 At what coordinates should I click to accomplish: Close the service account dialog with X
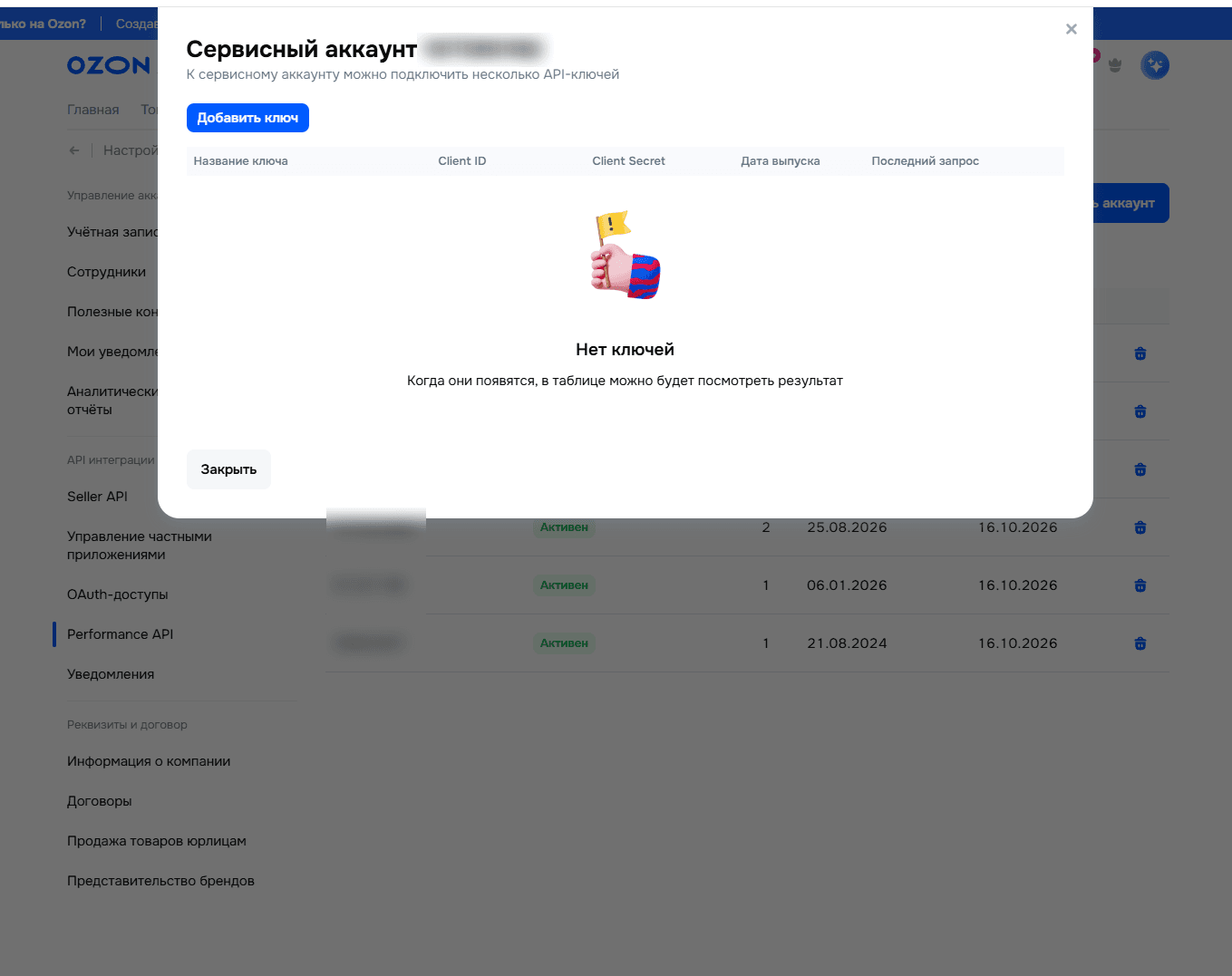[x=1072, y=29]
